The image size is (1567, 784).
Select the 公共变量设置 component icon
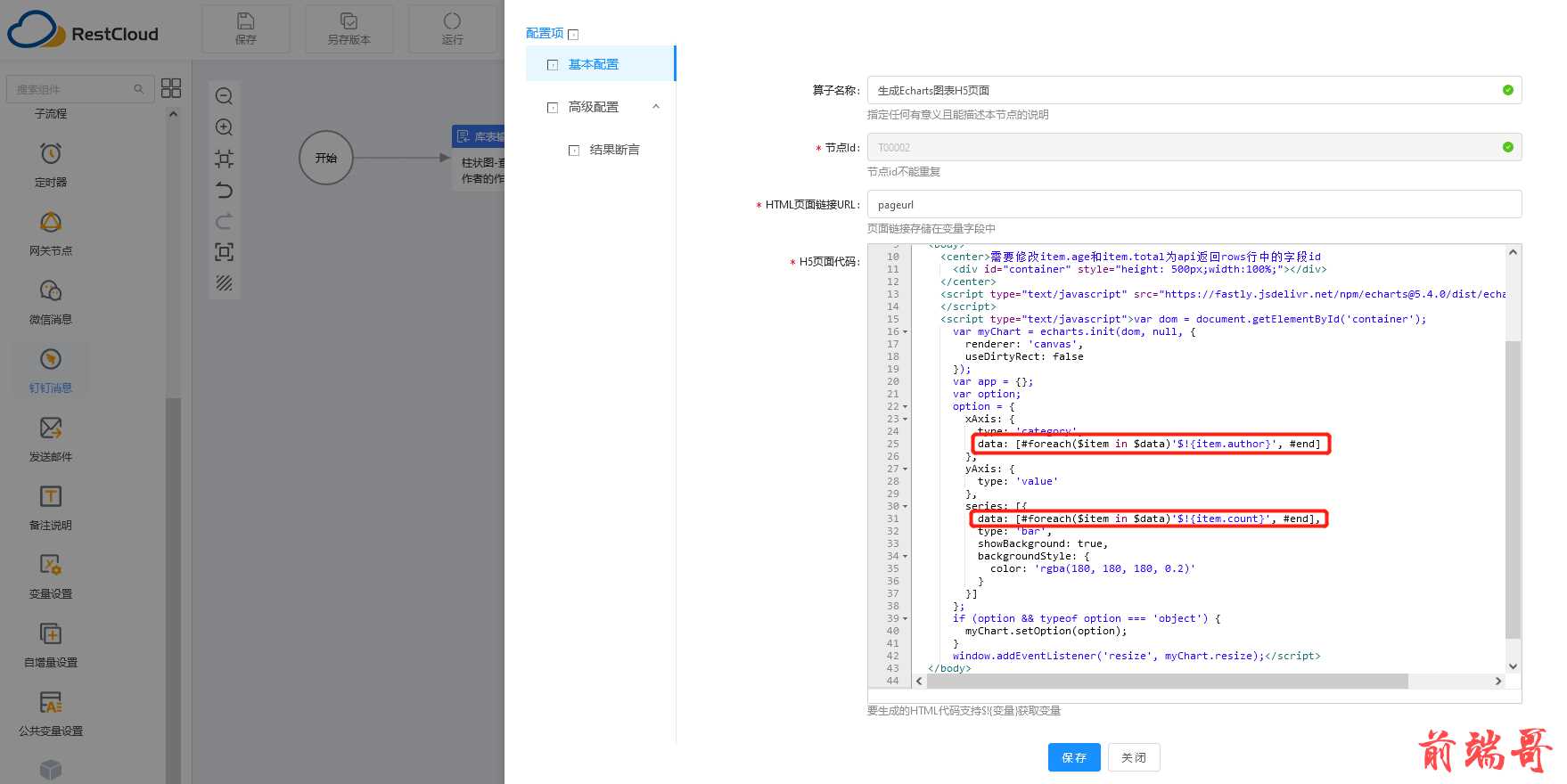coord(51,702)
